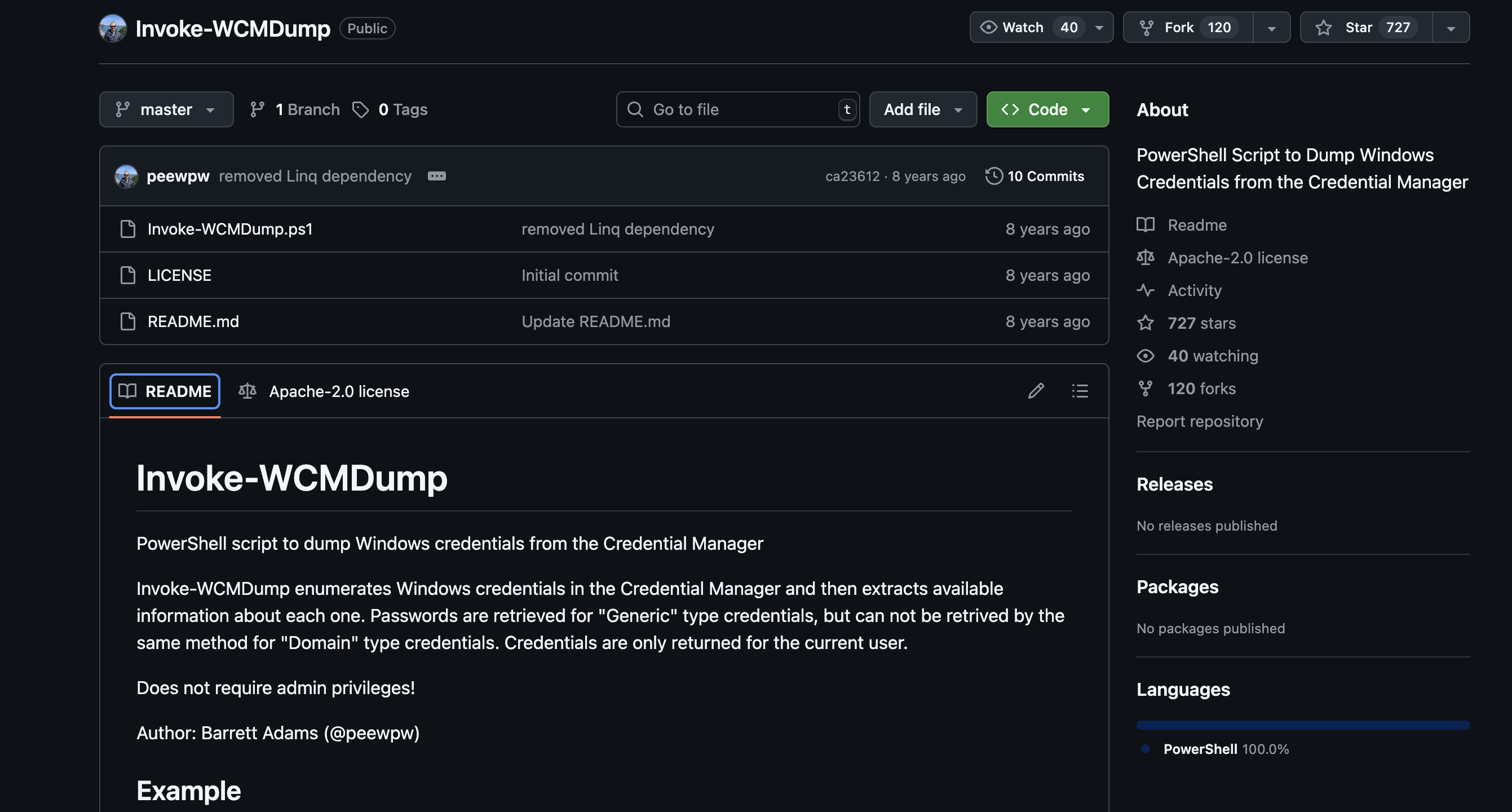The height and width of the screenshot is (812, 1512).
Task: Open the 120 forks link
Action: point(1201,389)
